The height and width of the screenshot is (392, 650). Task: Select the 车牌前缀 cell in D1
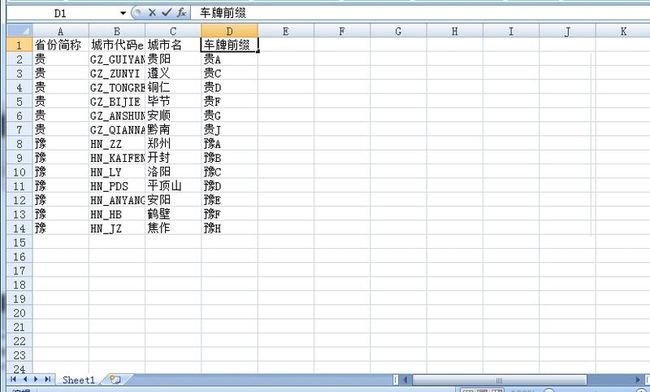230,45
